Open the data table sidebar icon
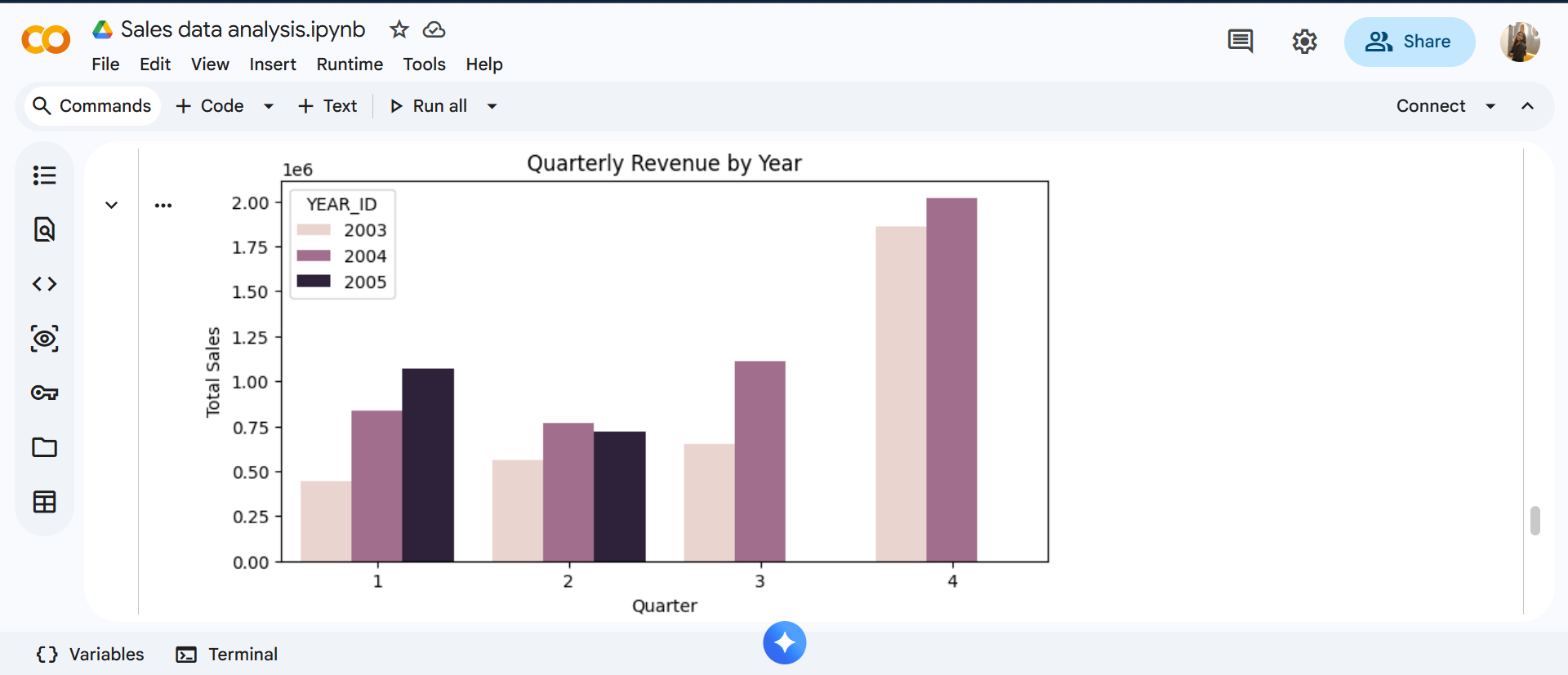The image size is (1568, 675). click(44, 501)
